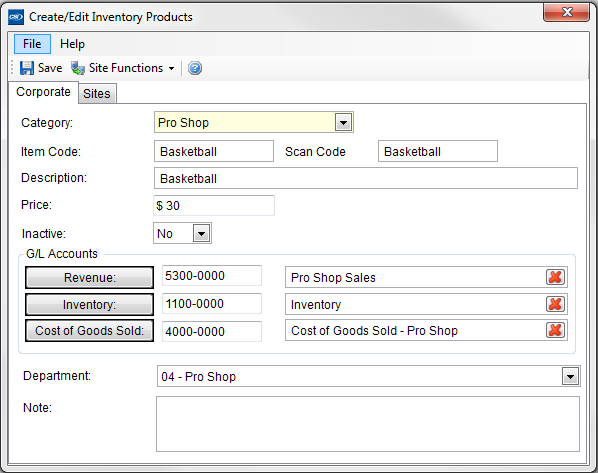Select the Corporate tab
The width and height of the screenshot is (598, 473).
[x=43, y=92]
